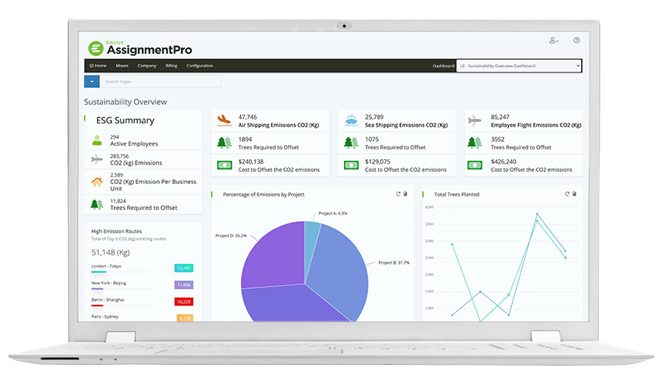659x379 pixels.
Task: Click the plane icon beside CO2 (Kg) Emissions
Action: tap(97, 159)
